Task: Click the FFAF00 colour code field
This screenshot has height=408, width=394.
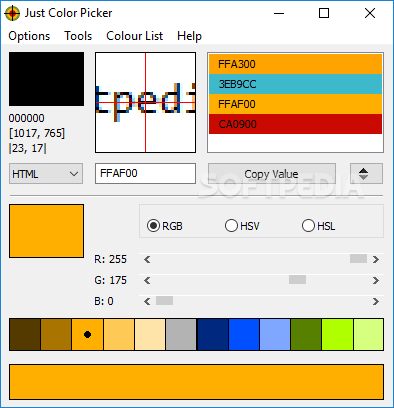Action: 145,173
